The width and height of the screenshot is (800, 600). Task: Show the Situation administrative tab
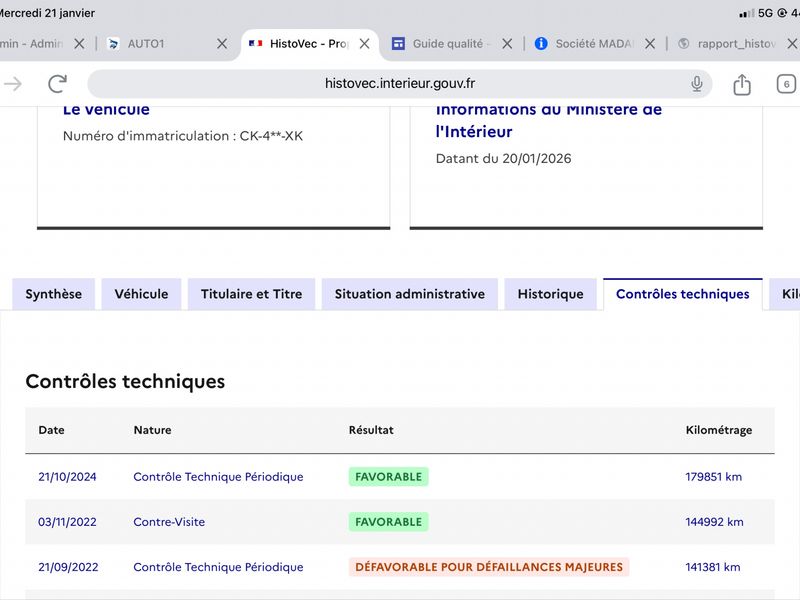pyautogui.click(x=409, y=294)
